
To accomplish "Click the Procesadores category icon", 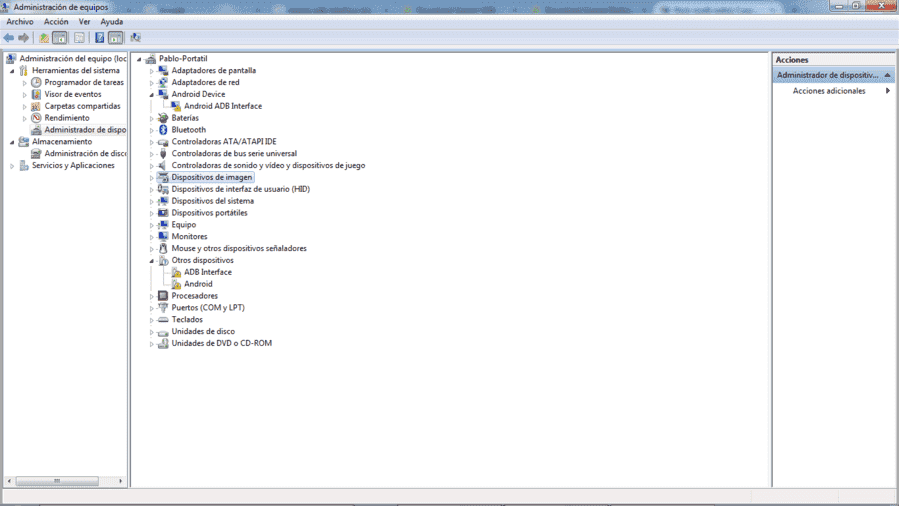I will pyautogui.click(x=163, y=296).
